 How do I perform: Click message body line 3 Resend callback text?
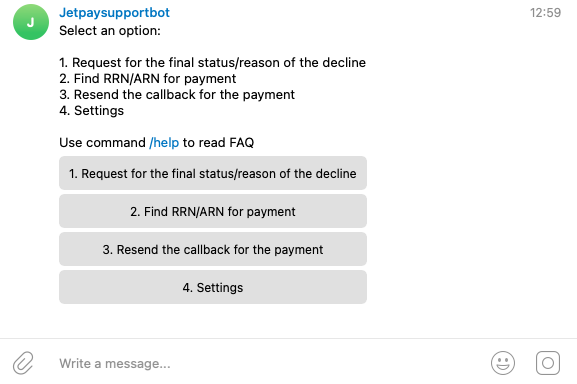177,95
